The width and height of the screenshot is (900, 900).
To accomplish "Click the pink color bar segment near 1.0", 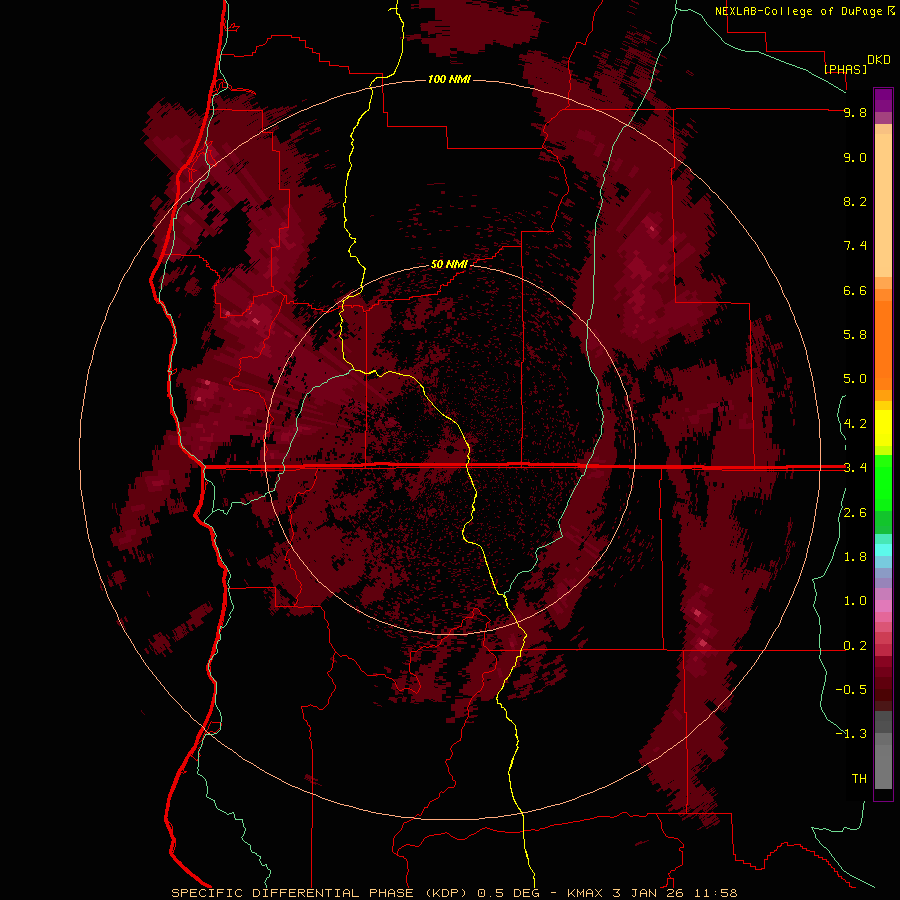I will [x=883, y=606].
